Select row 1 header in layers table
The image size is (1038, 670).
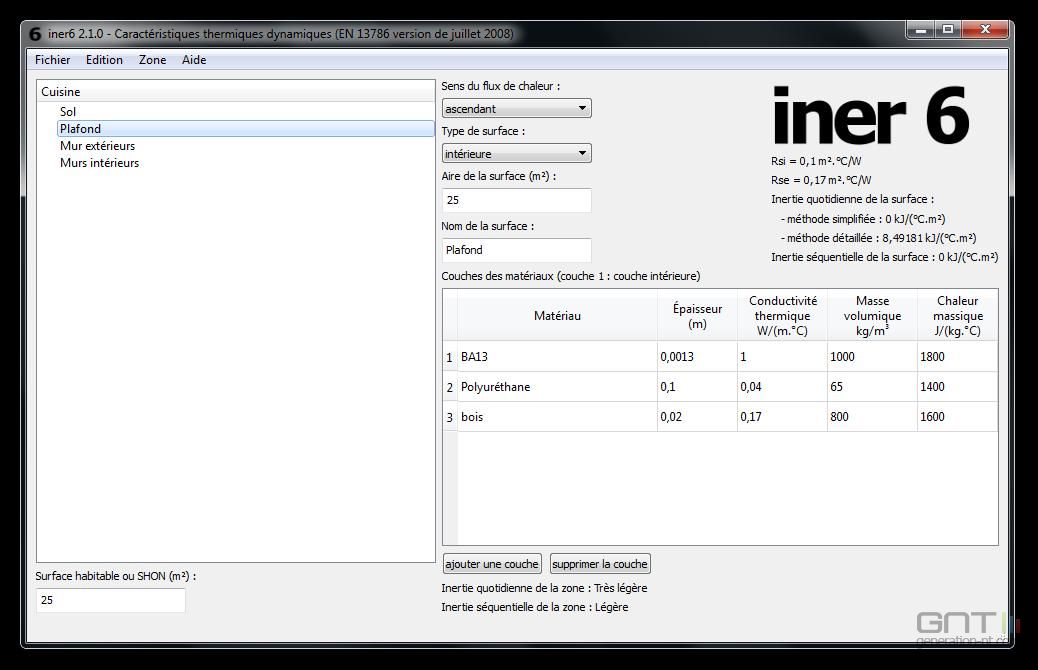[x=449, y=357]
